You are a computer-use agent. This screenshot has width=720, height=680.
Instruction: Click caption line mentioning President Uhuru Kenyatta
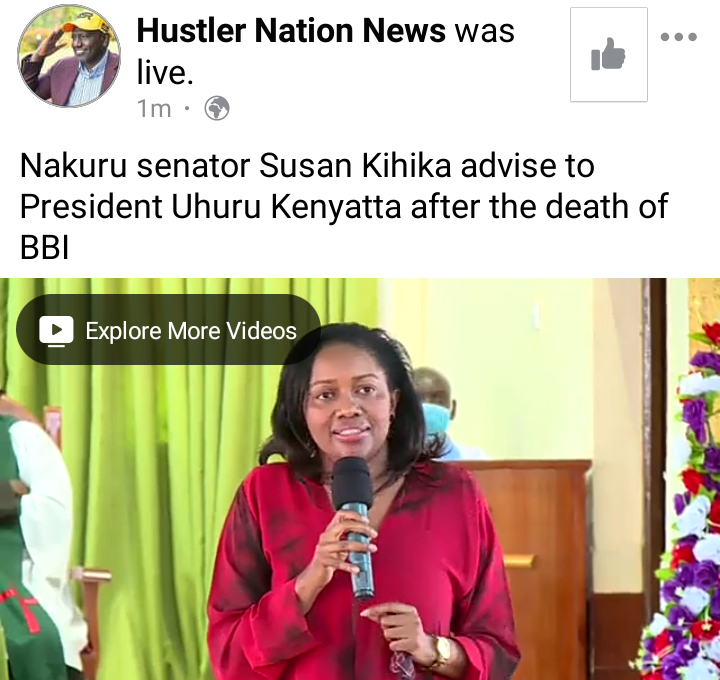(x=344, y=207)
